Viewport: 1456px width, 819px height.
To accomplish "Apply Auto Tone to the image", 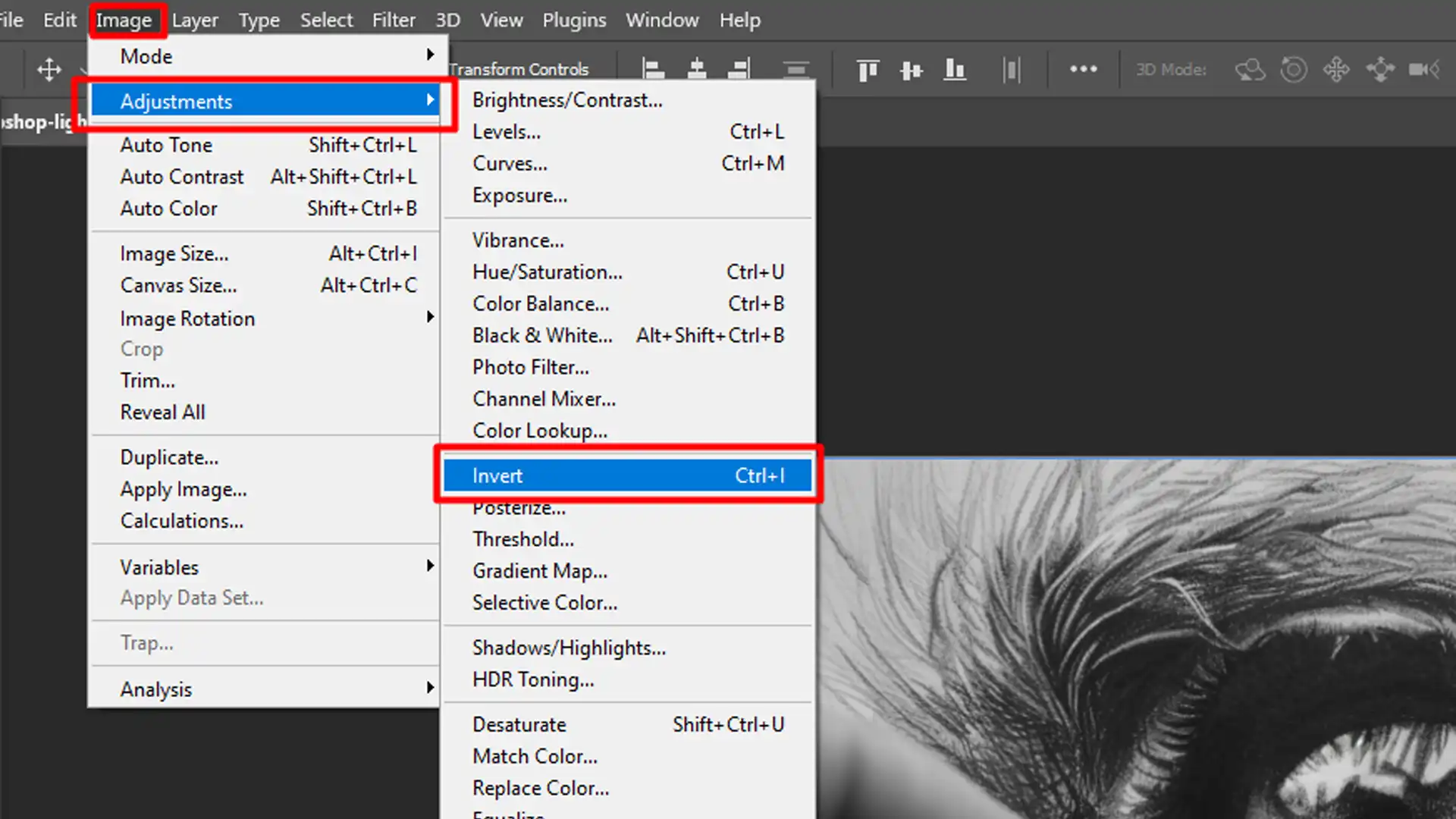I will [166, 144].
